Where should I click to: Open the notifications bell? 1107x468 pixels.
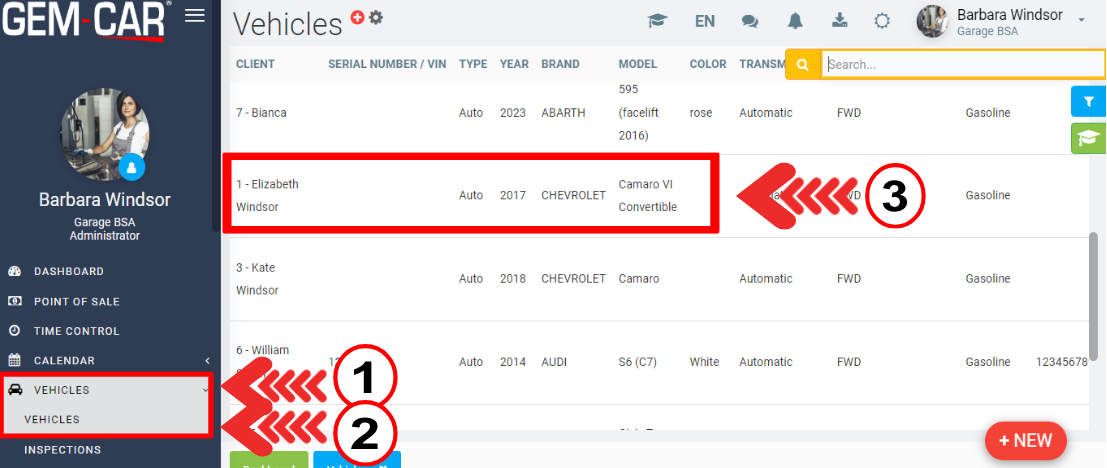[795, 21]
